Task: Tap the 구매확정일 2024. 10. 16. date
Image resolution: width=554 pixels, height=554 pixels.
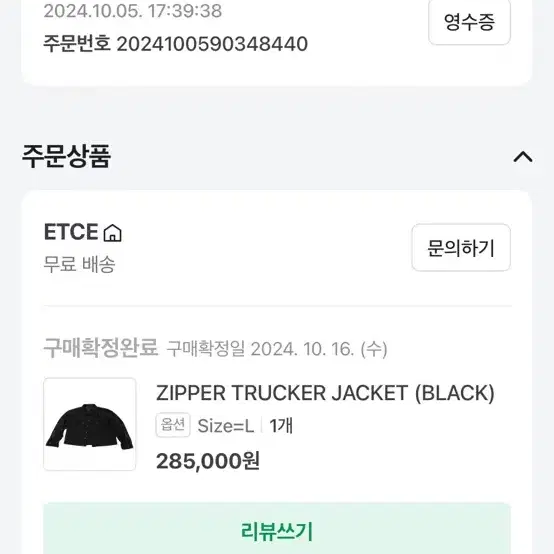Action: [x=277, y=349]
